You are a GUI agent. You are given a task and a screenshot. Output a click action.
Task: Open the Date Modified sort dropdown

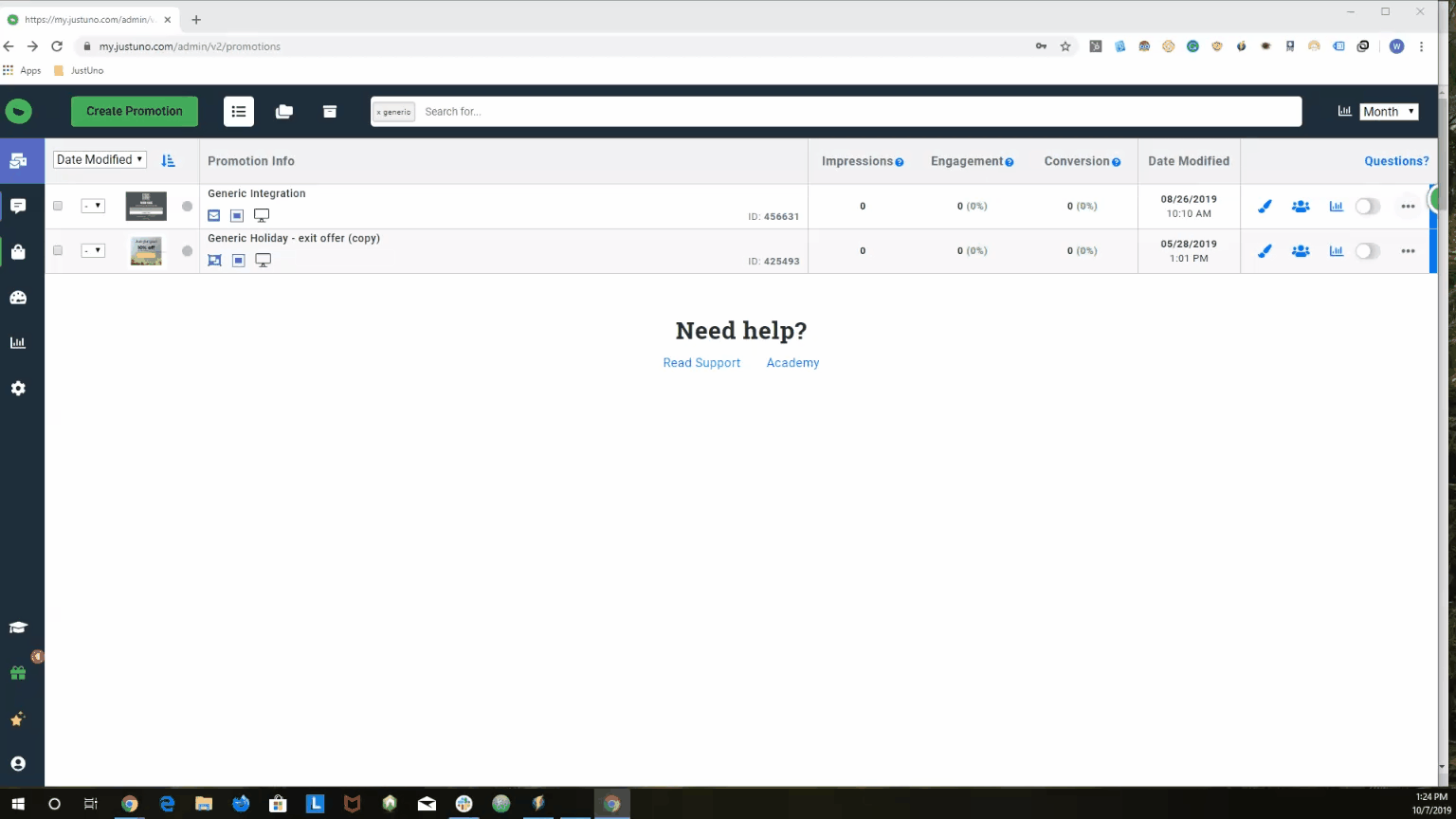click(99, 158)
